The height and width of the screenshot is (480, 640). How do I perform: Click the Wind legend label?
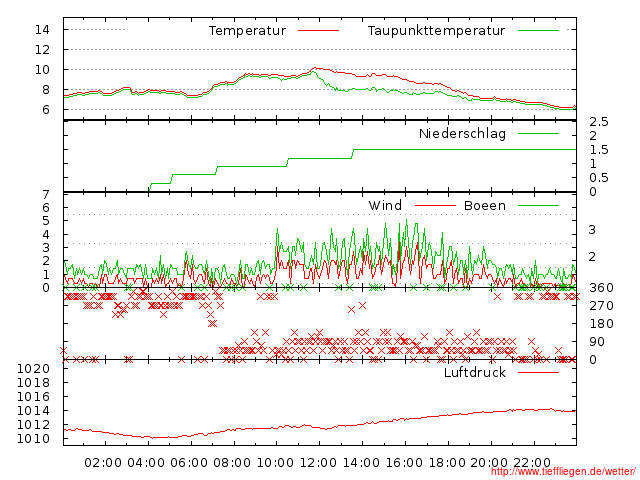[385, 205]
